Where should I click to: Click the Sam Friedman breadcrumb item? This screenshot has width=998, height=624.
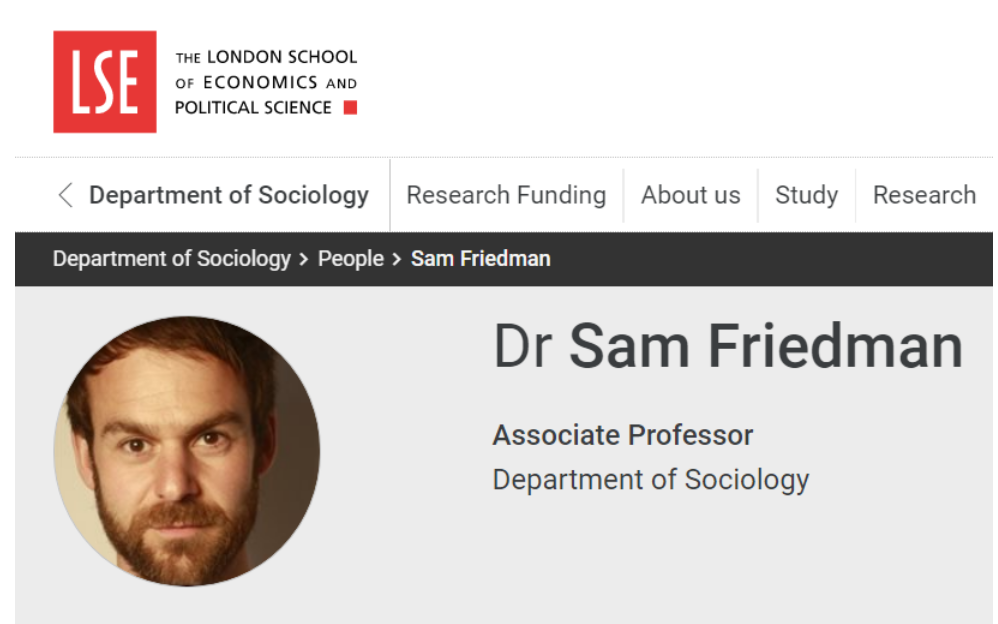(x=481, y=259)
